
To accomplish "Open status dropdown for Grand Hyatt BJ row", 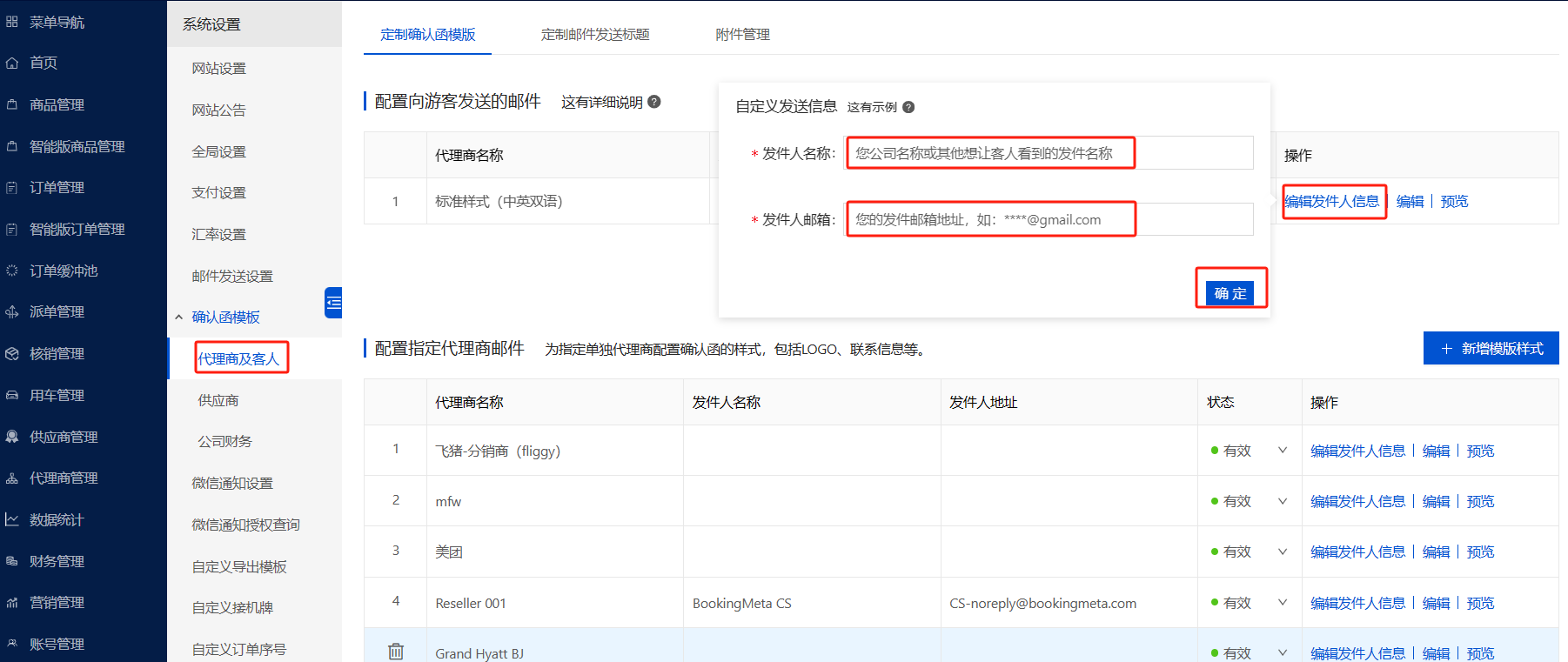I will pyautogui.click(x=1283, y=652).
